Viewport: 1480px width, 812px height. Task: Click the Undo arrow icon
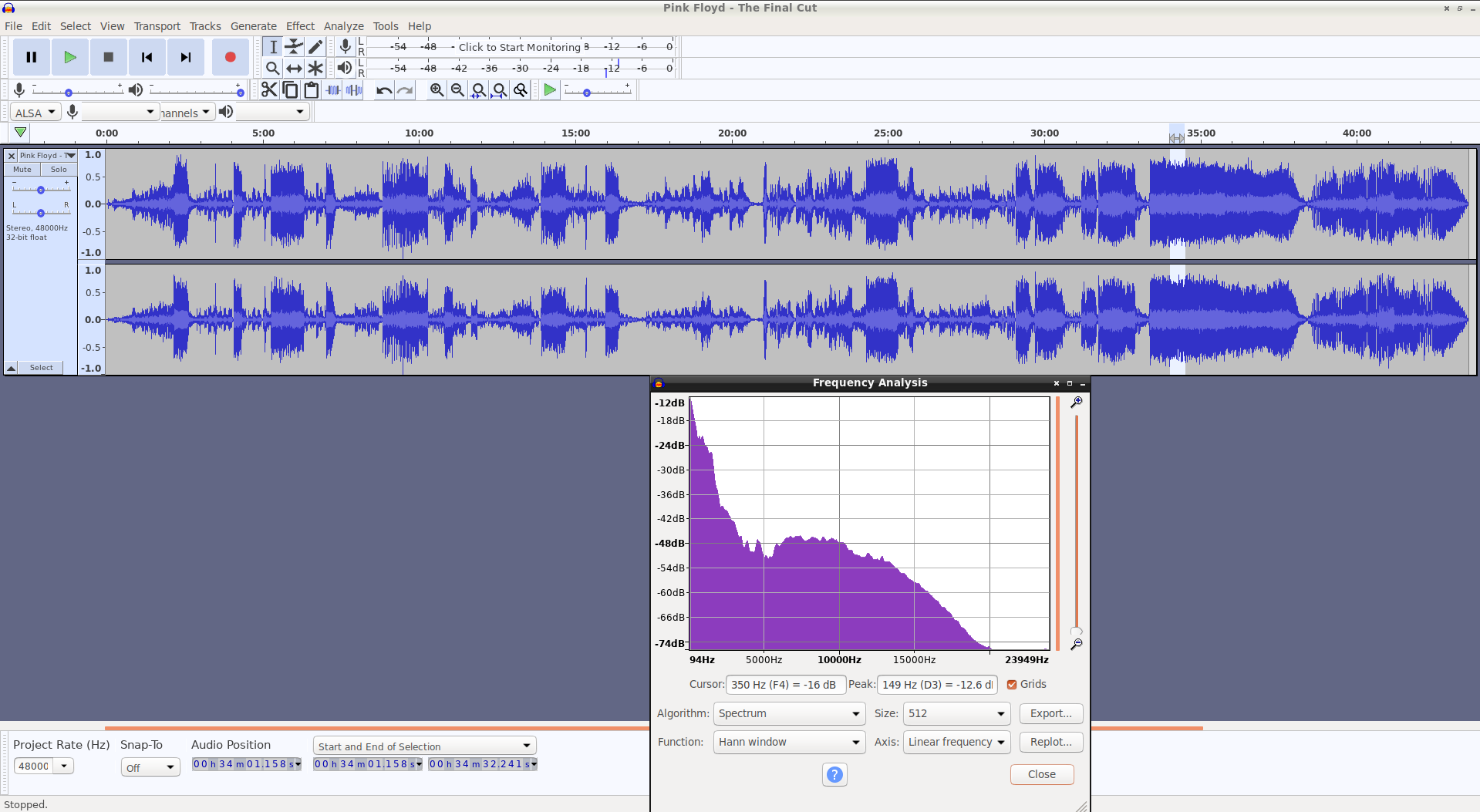tap(383, 90)
